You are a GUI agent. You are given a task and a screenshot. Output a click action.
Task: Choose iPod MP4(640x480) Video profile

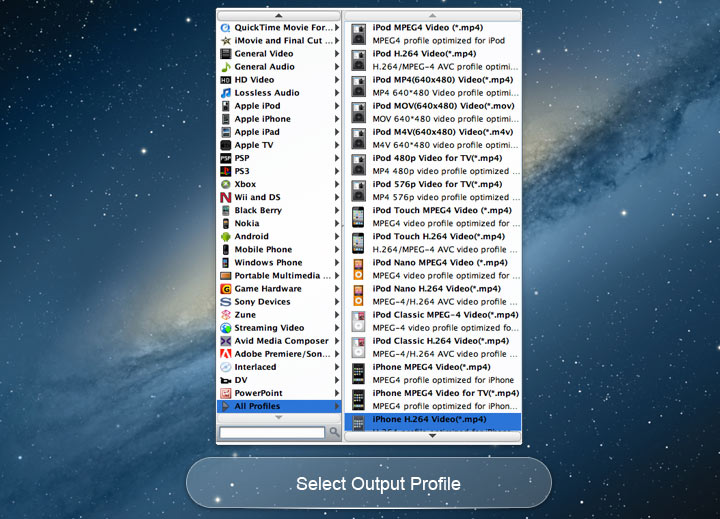tap(433, 86)
